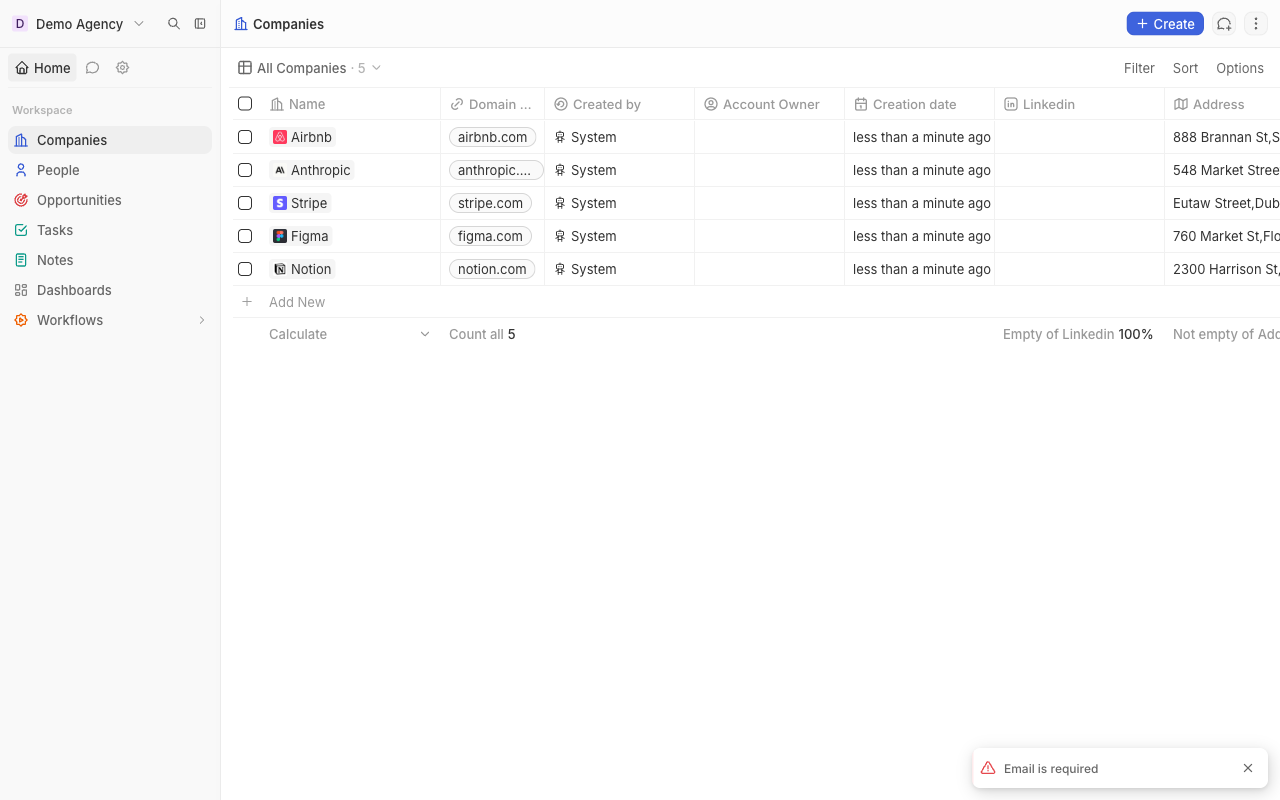Image resolution: width=1280 pixels, height=800 pixels.
Task: Open Opportunities in the sidebar
Action: [x=110, y=200]
